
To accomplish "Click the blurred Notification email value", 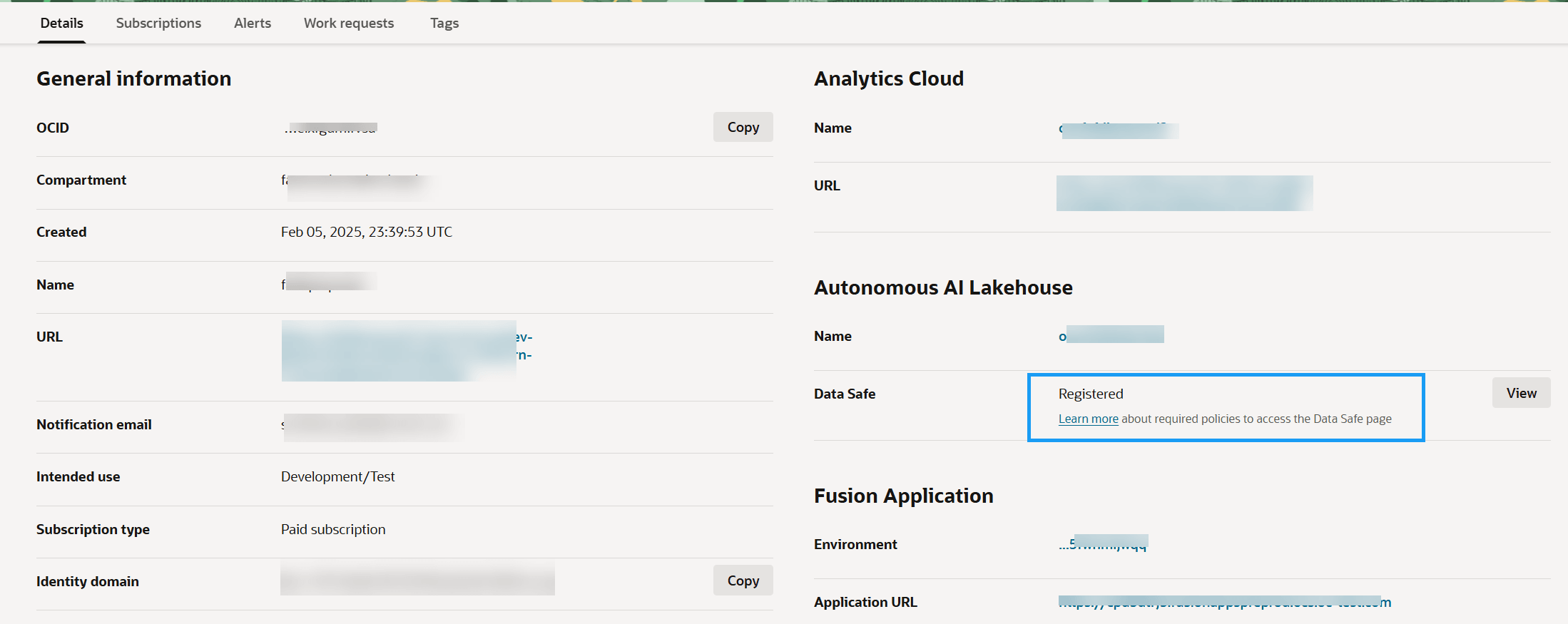I will (372, 427).
